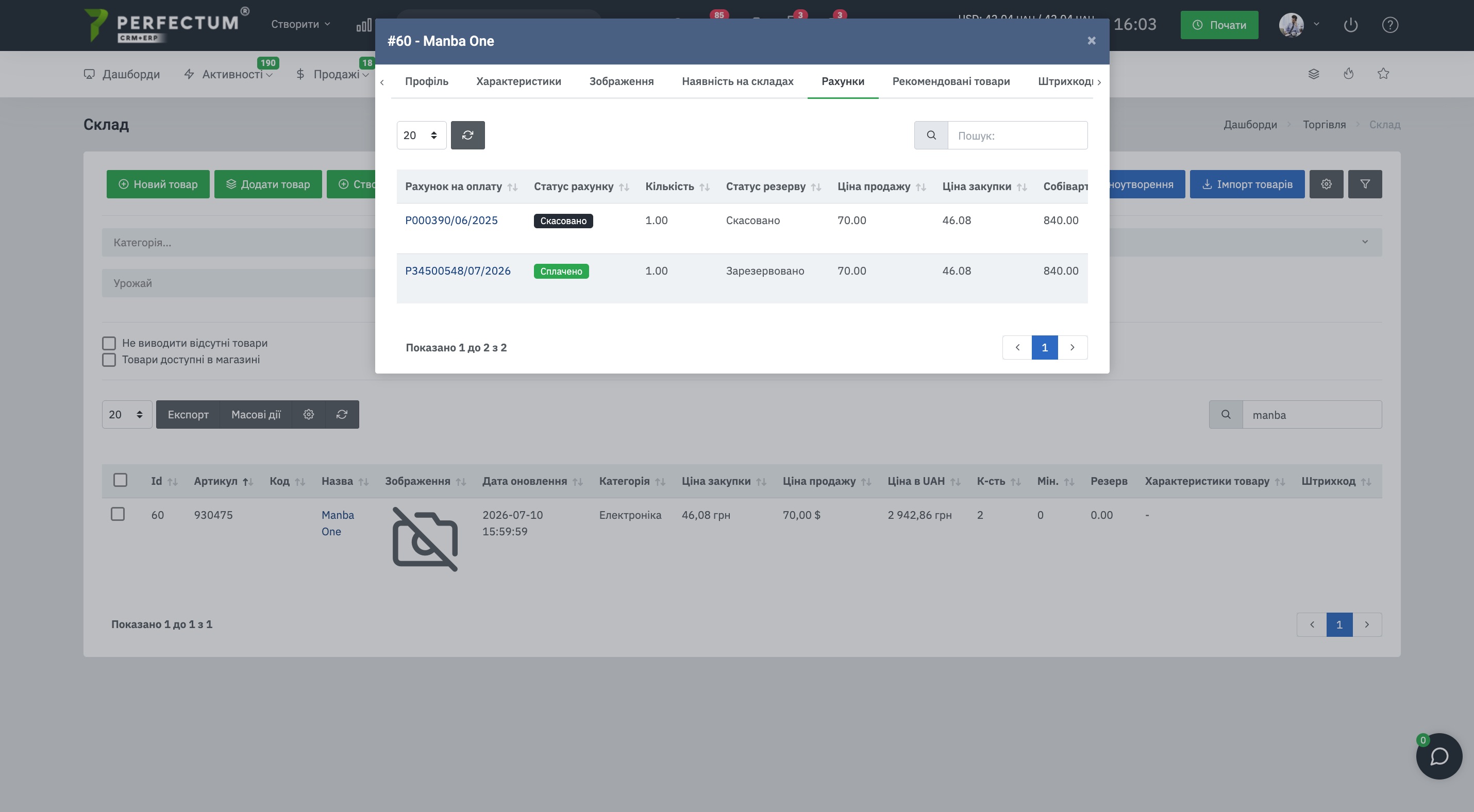Open the filter funnel button
Viewport: 1474px width, 812px height.
1365,184
